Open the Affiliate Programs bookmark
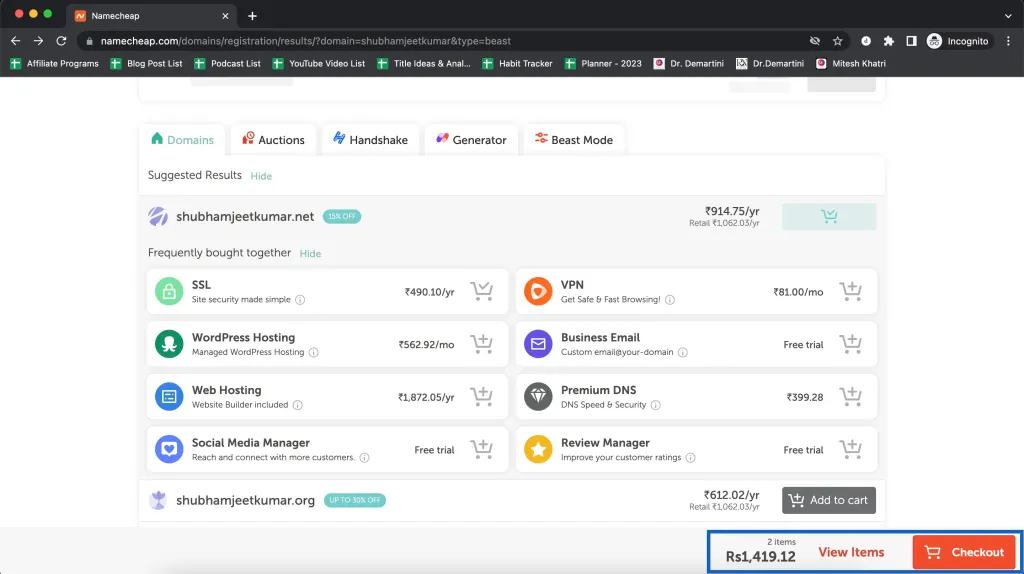This screenshot has width=1024, height=574. pos(54,63)
